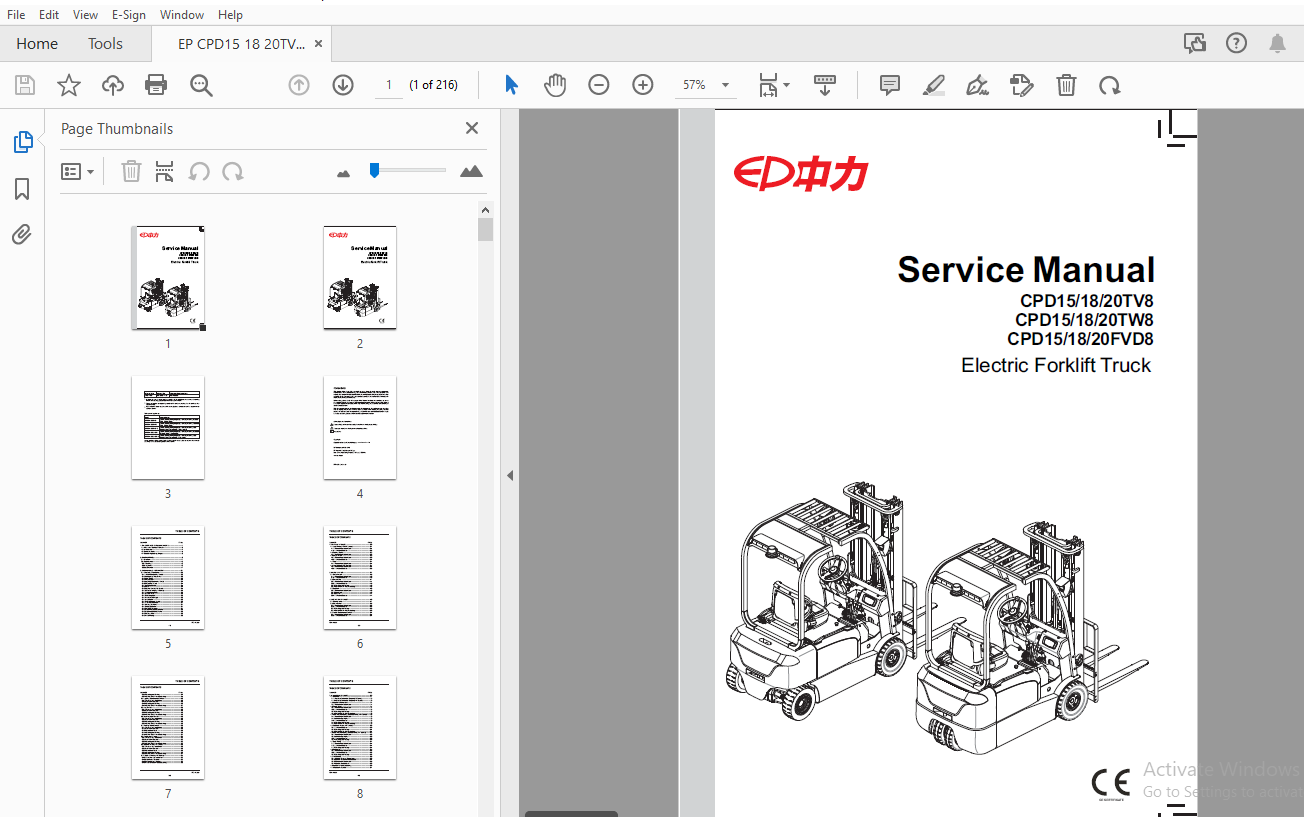Adjust the thumbnail size slider handle
The width and height of the screenshot is (1304, 817).
[374, 171]
